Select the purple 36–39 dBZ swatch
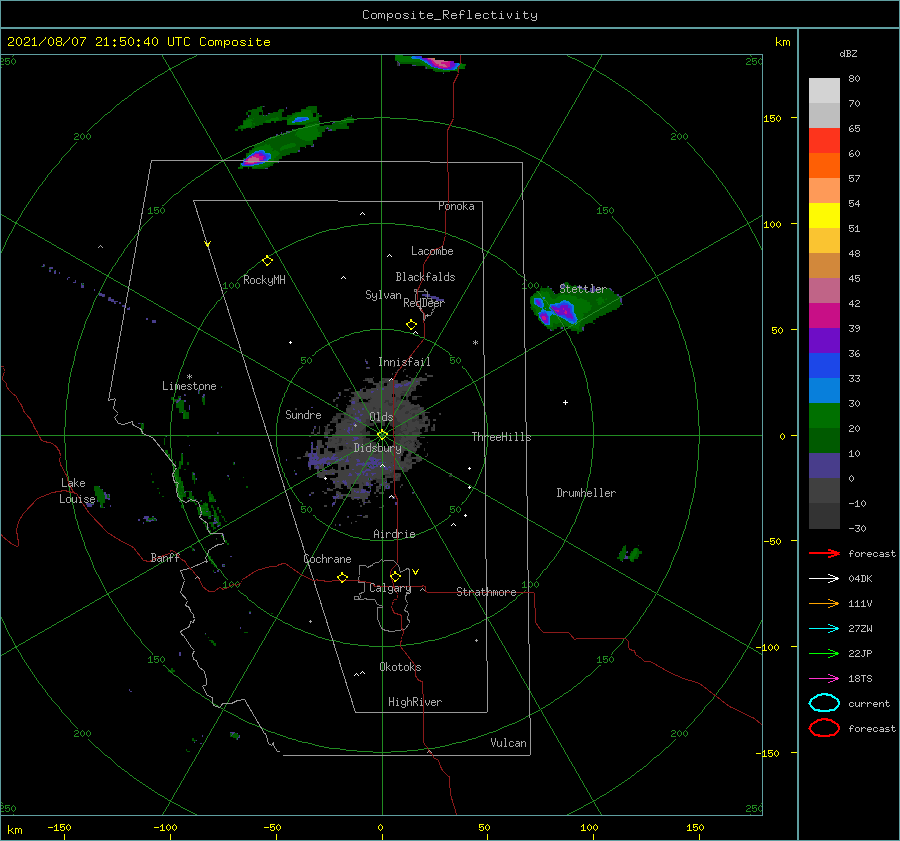900x841 pixels. [x=824, y=340]
